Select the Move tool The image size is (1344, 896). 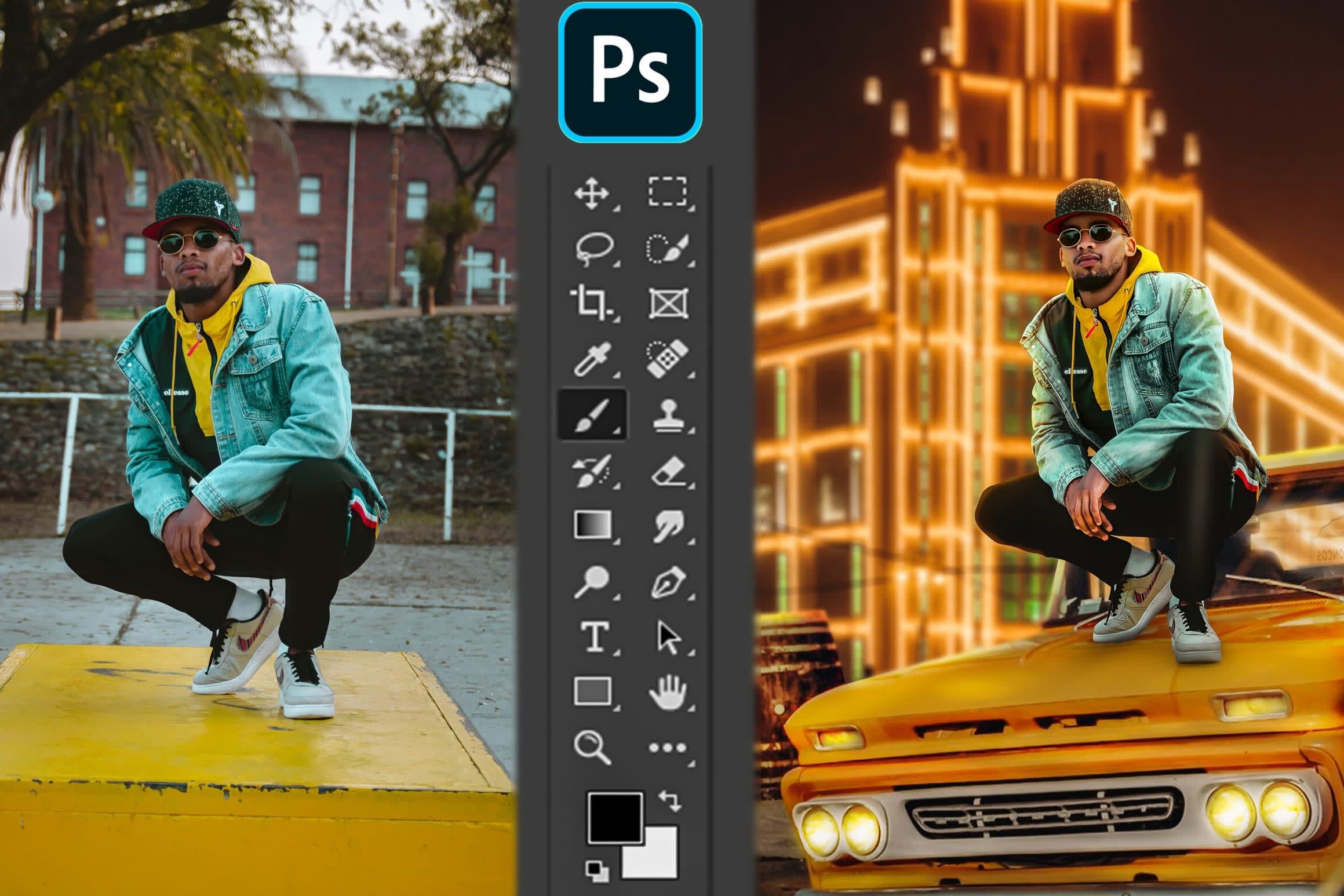tap(592, 193)
